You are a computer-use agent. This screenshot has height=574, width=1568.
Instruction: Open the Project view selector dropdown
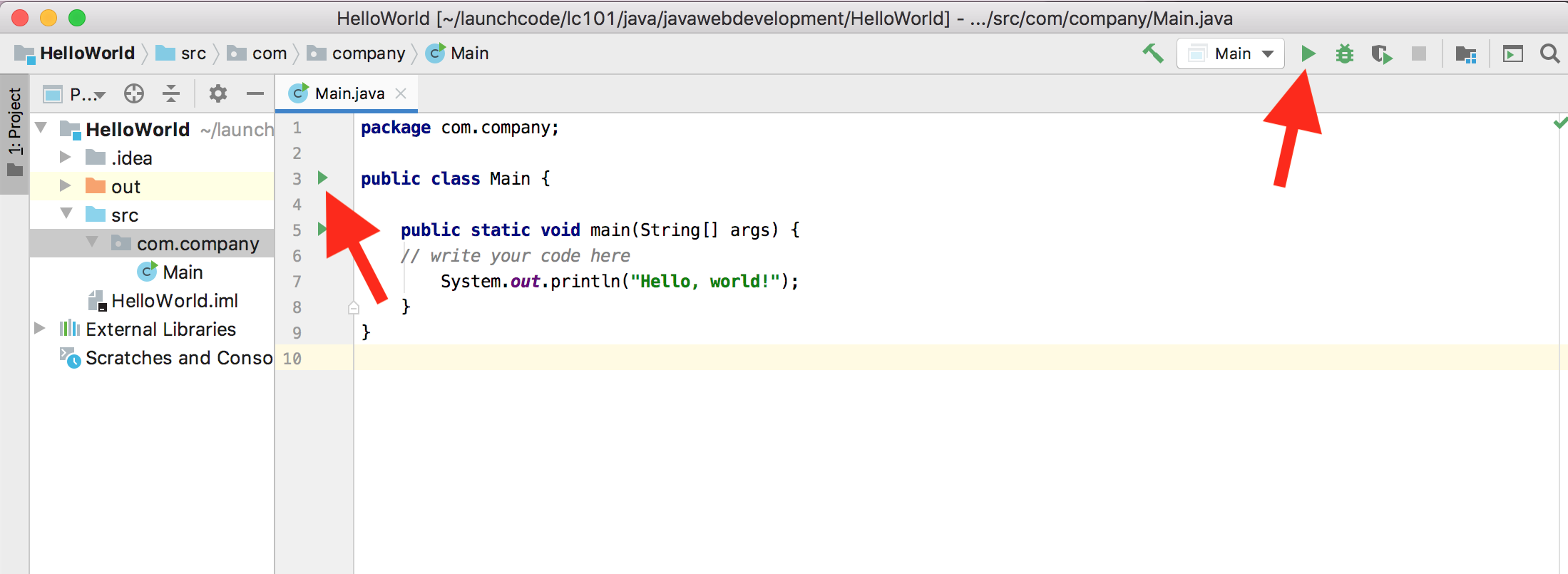click(x=74, y=93)
